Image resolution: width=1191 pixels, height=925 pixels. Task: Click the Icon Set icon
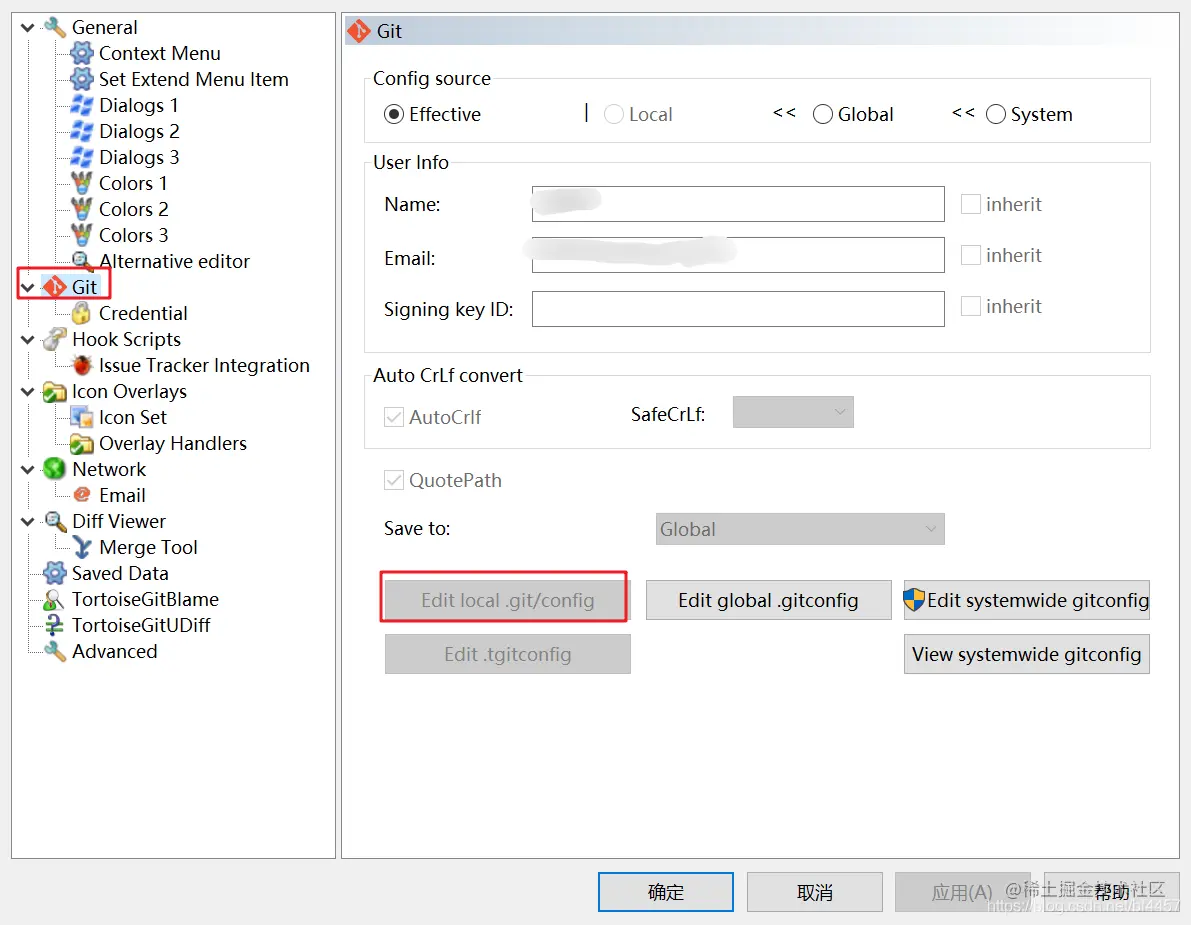[x=81, y=417]
